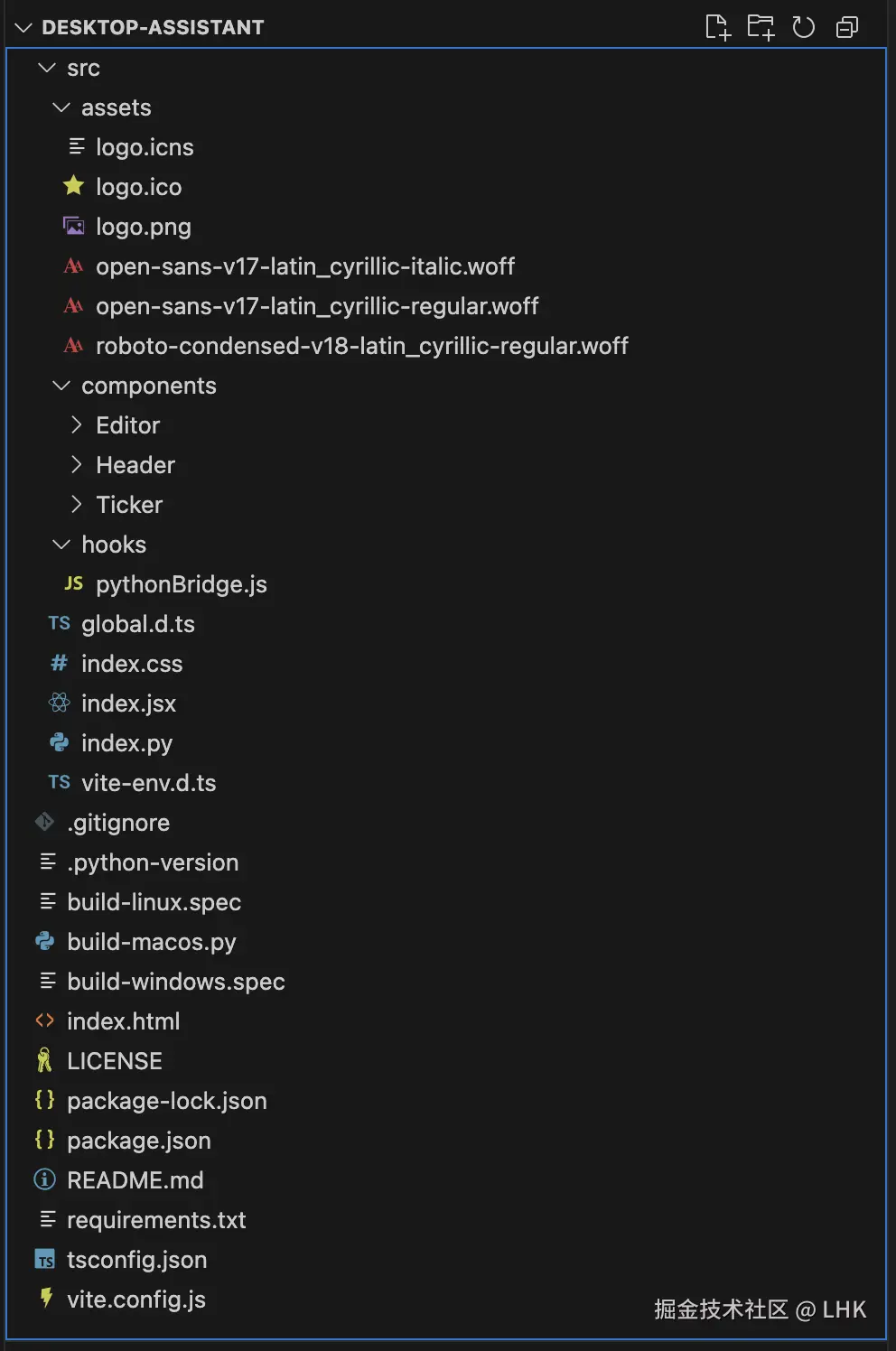Open the build-windows.spec file
Screen dimensions: 896x1351
point(175,982)
